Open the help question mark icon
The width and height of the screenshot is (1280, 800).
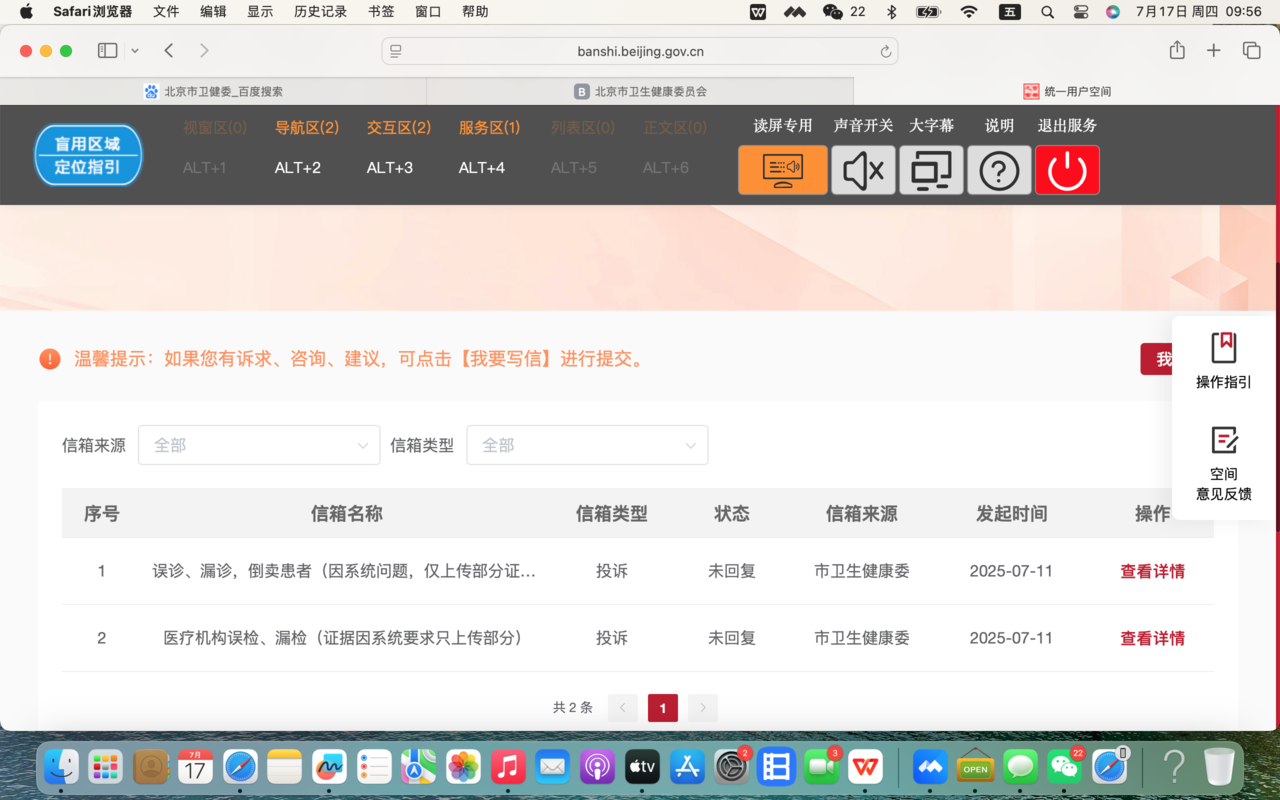point(999,170)
